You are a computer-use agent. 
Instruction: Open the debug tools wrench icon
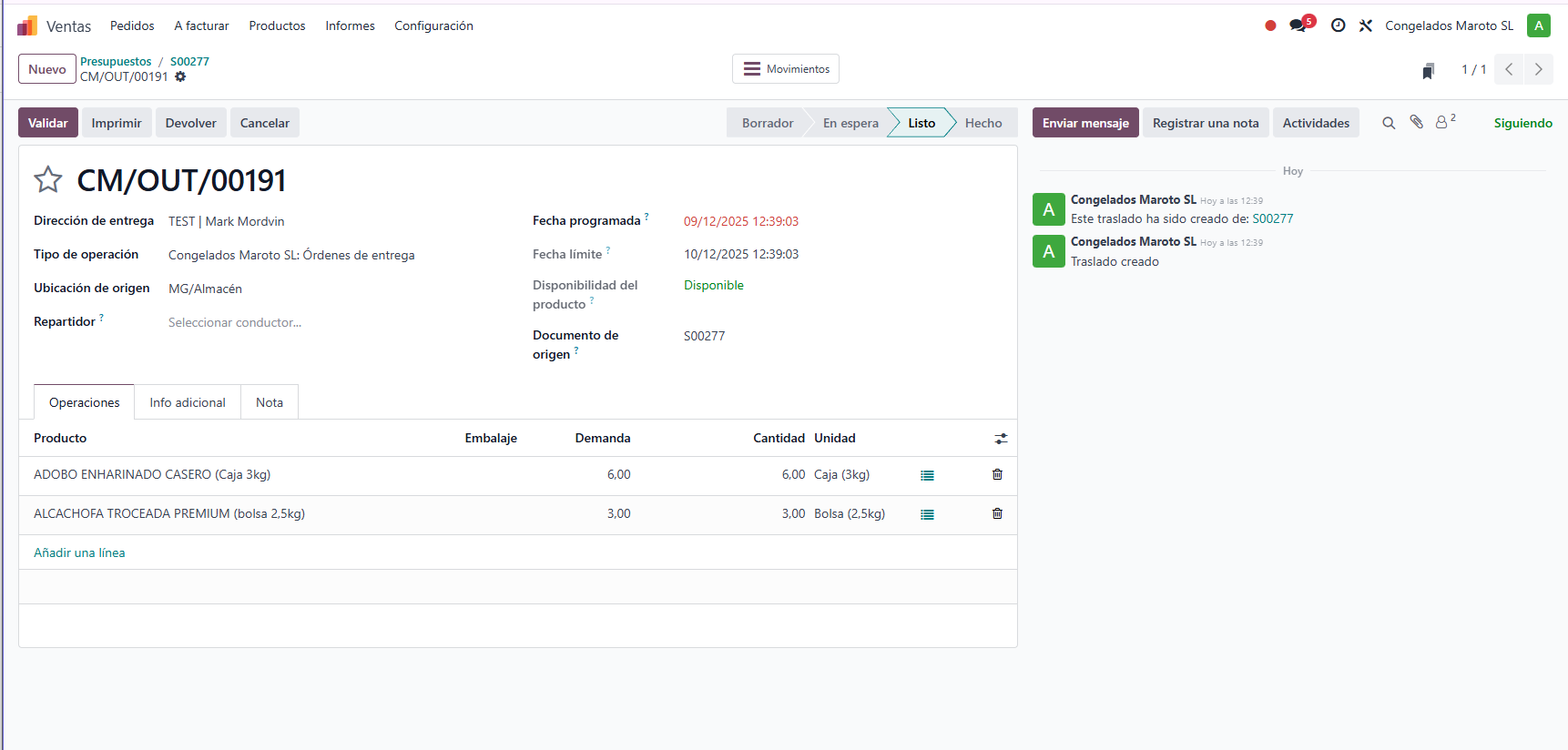point(1365,25)
